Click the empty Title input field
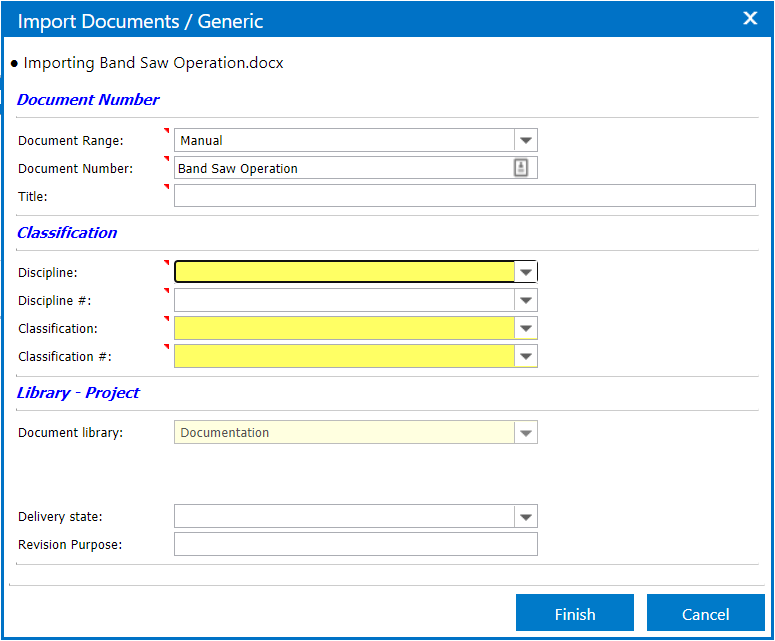775x641 pixels. click(x=464, y=196)
